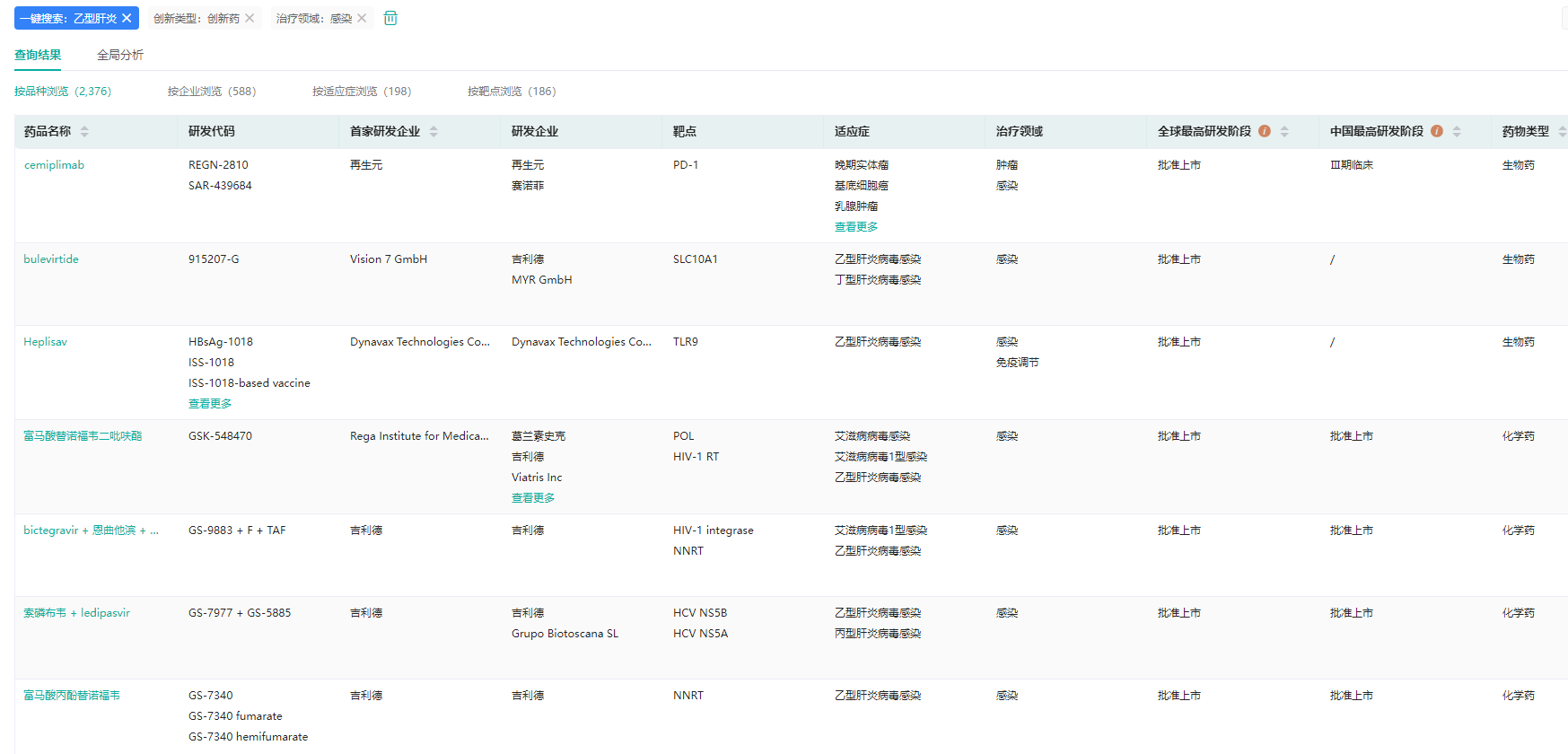Expand 查看更多 under cemiplimab indications

coord(856,227)
